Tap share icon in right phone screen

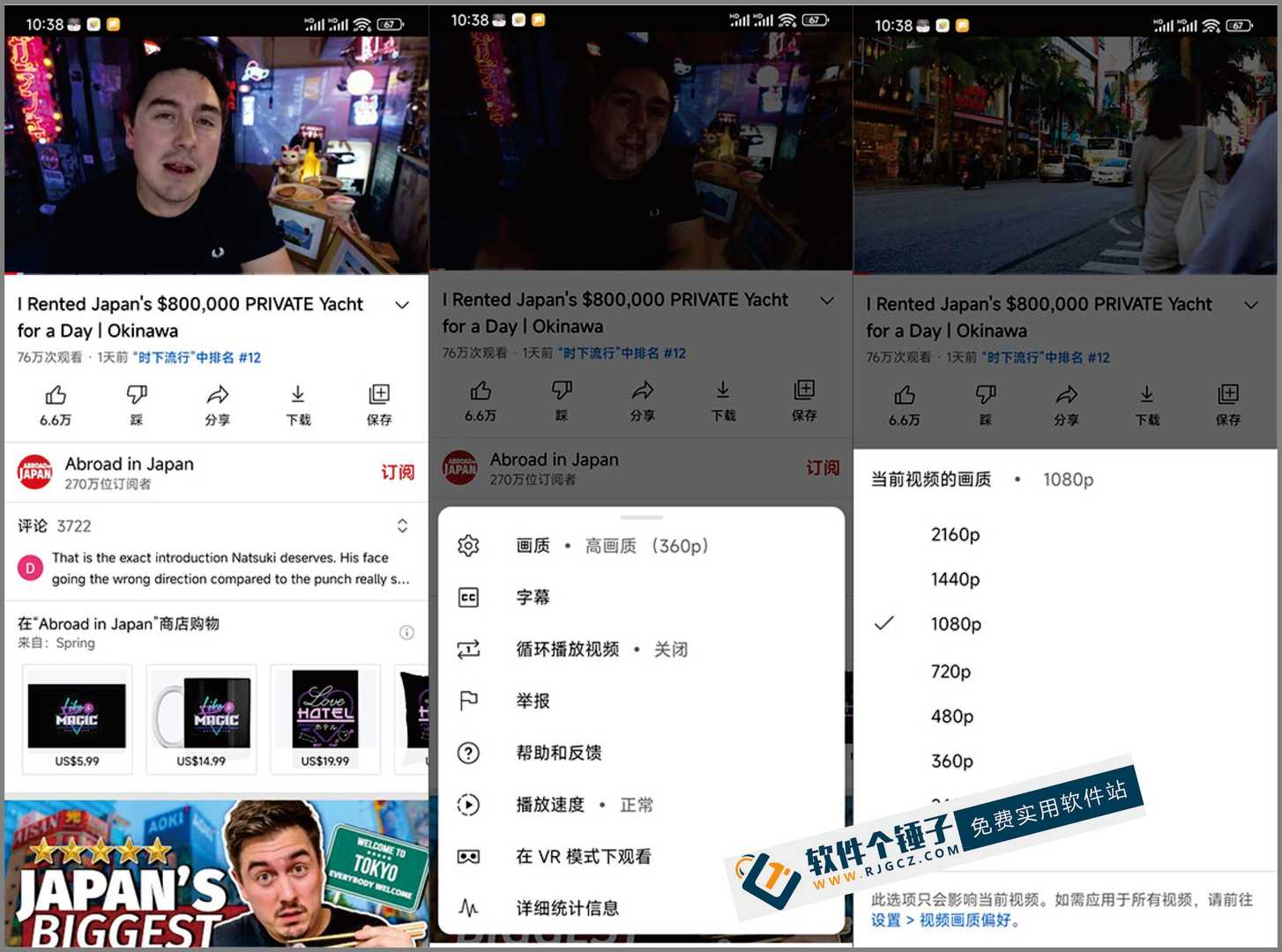1067,395
